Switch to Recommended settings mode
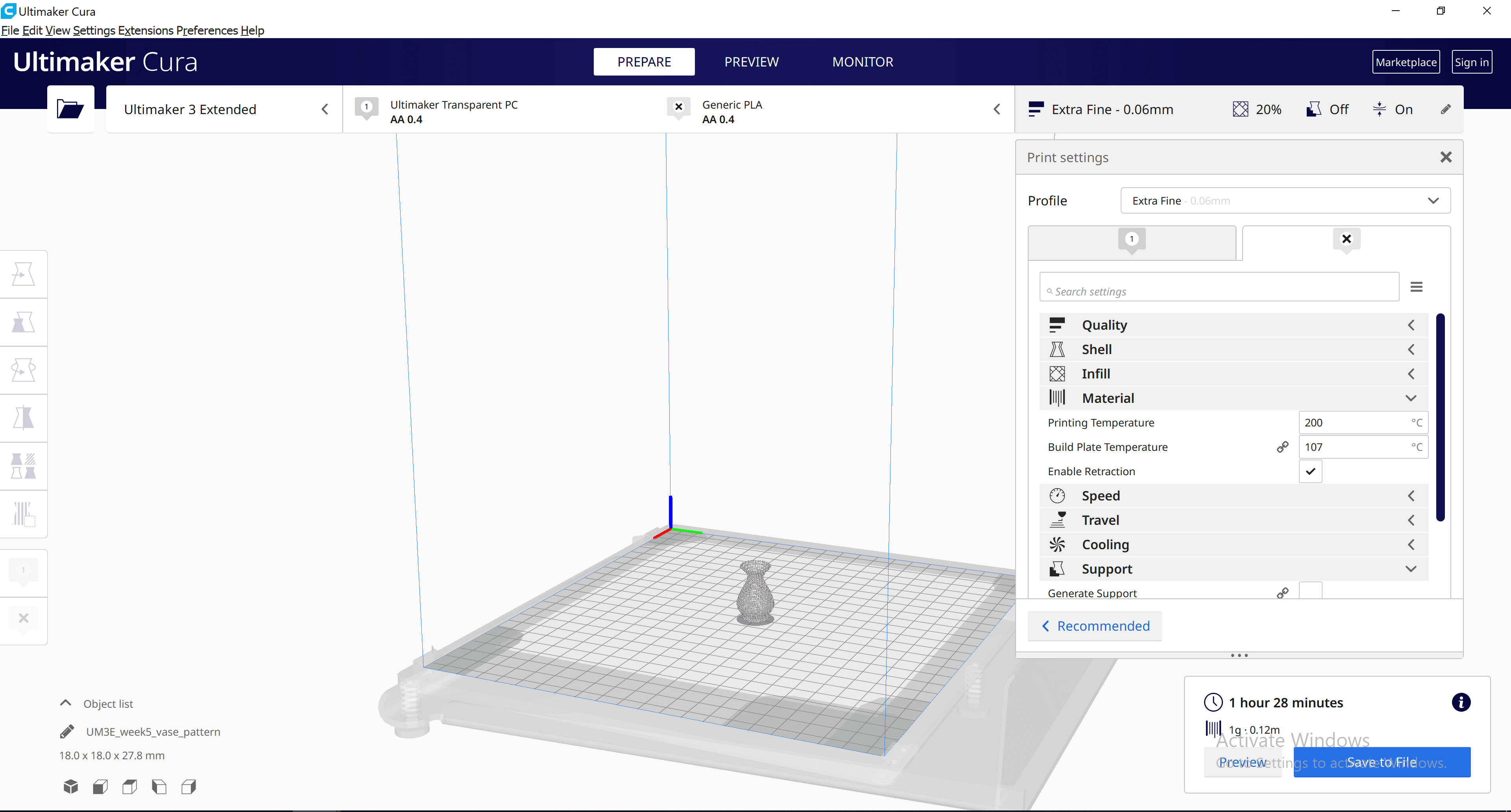The image size is (1511, 812). [1095, 626]
